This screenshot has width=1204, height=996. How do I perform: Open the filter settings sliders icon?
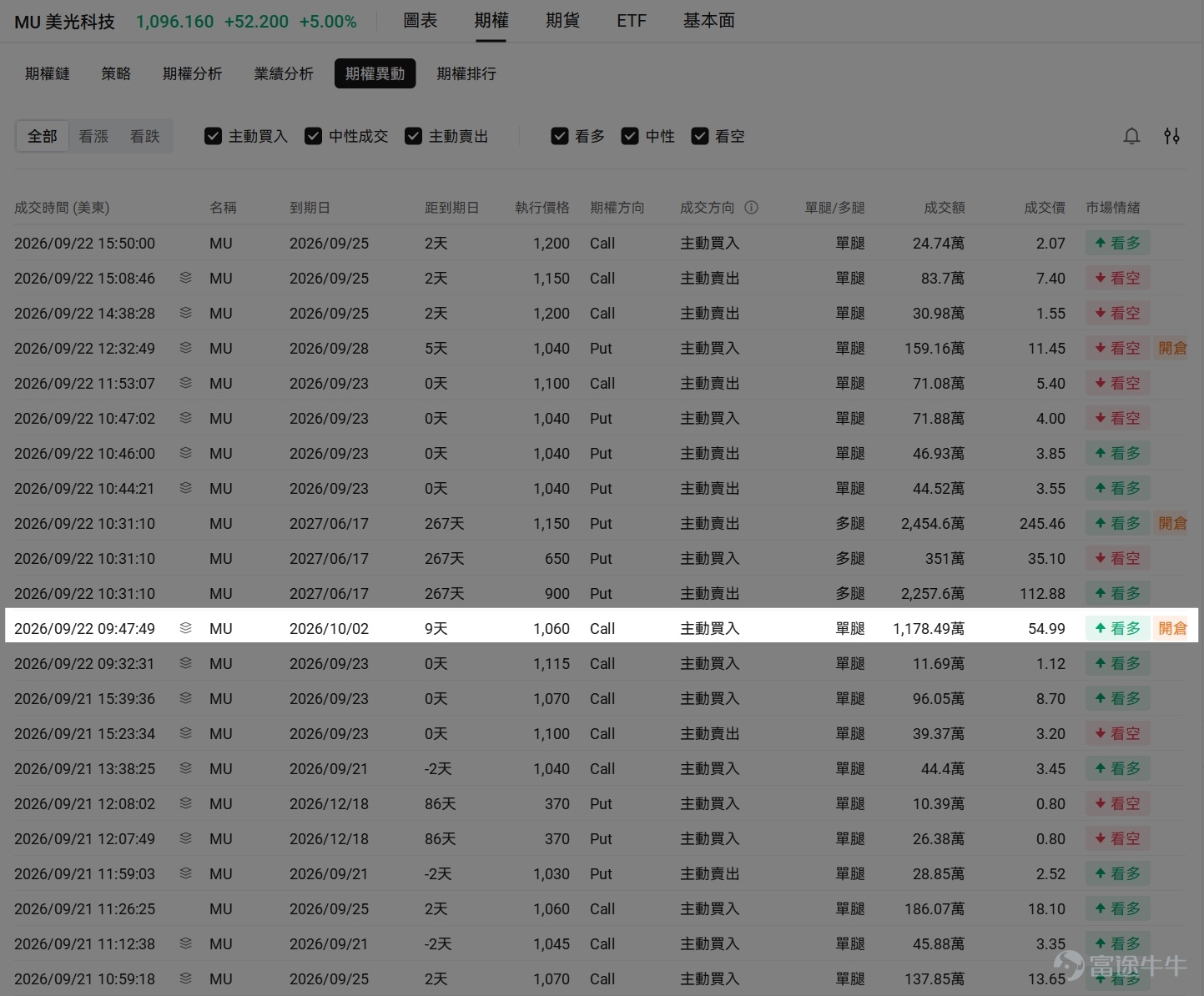coord(1171,136)
